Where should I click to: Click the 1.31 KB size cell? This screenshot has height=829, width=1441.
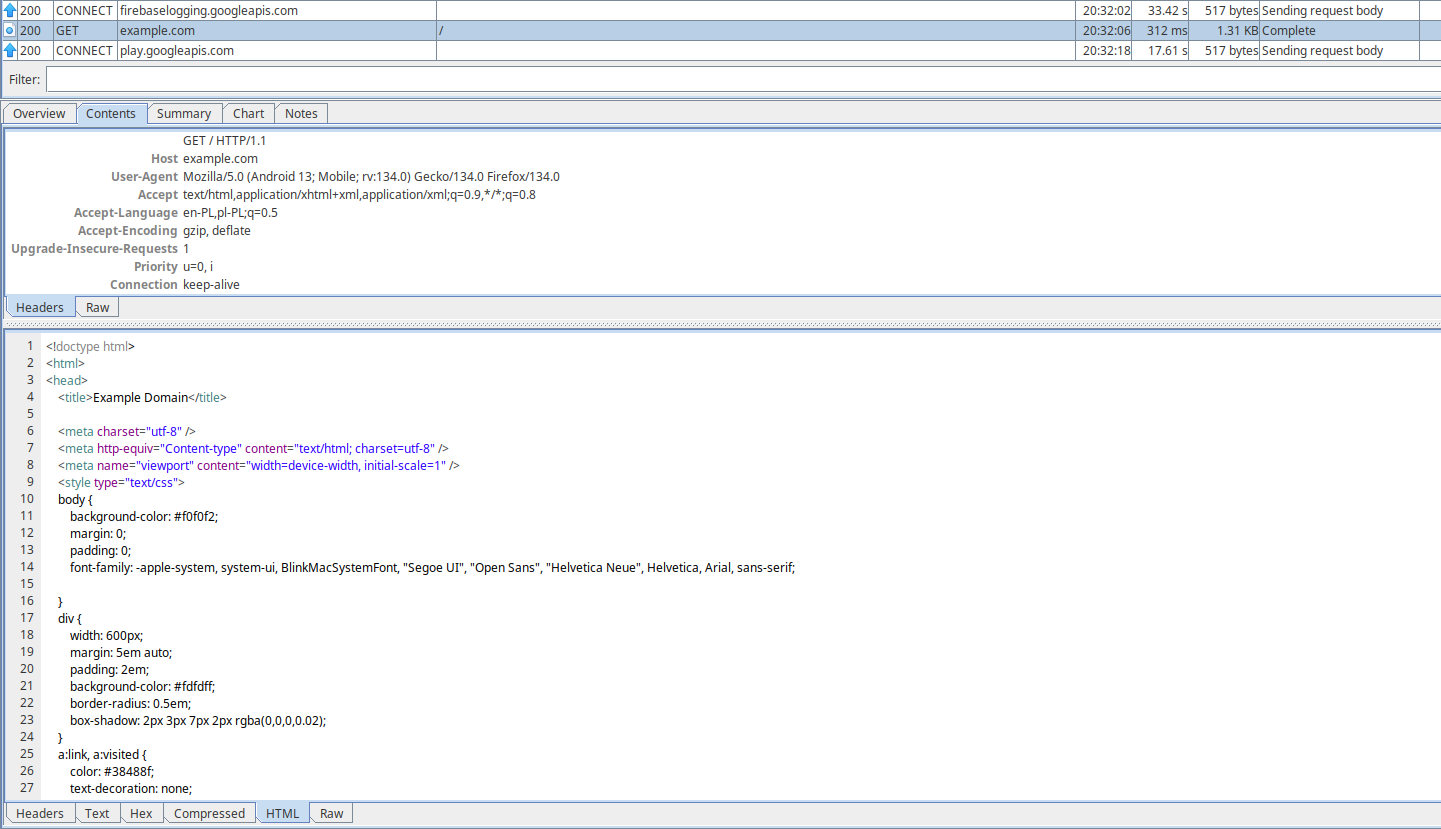1225,31
